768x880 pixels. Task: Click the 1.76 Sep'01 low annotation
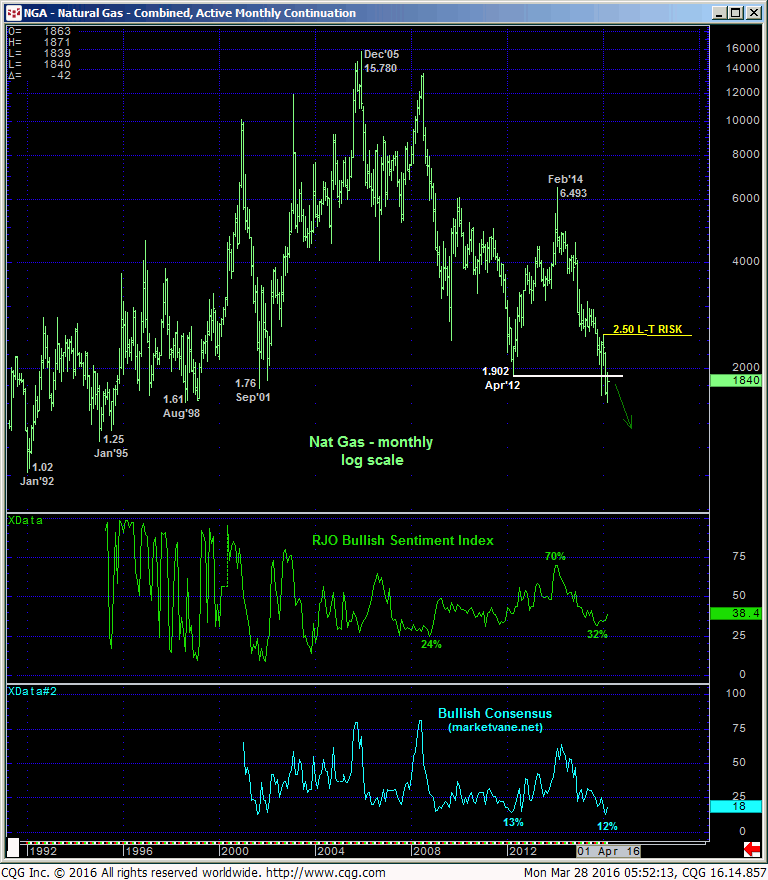[252, 390]
